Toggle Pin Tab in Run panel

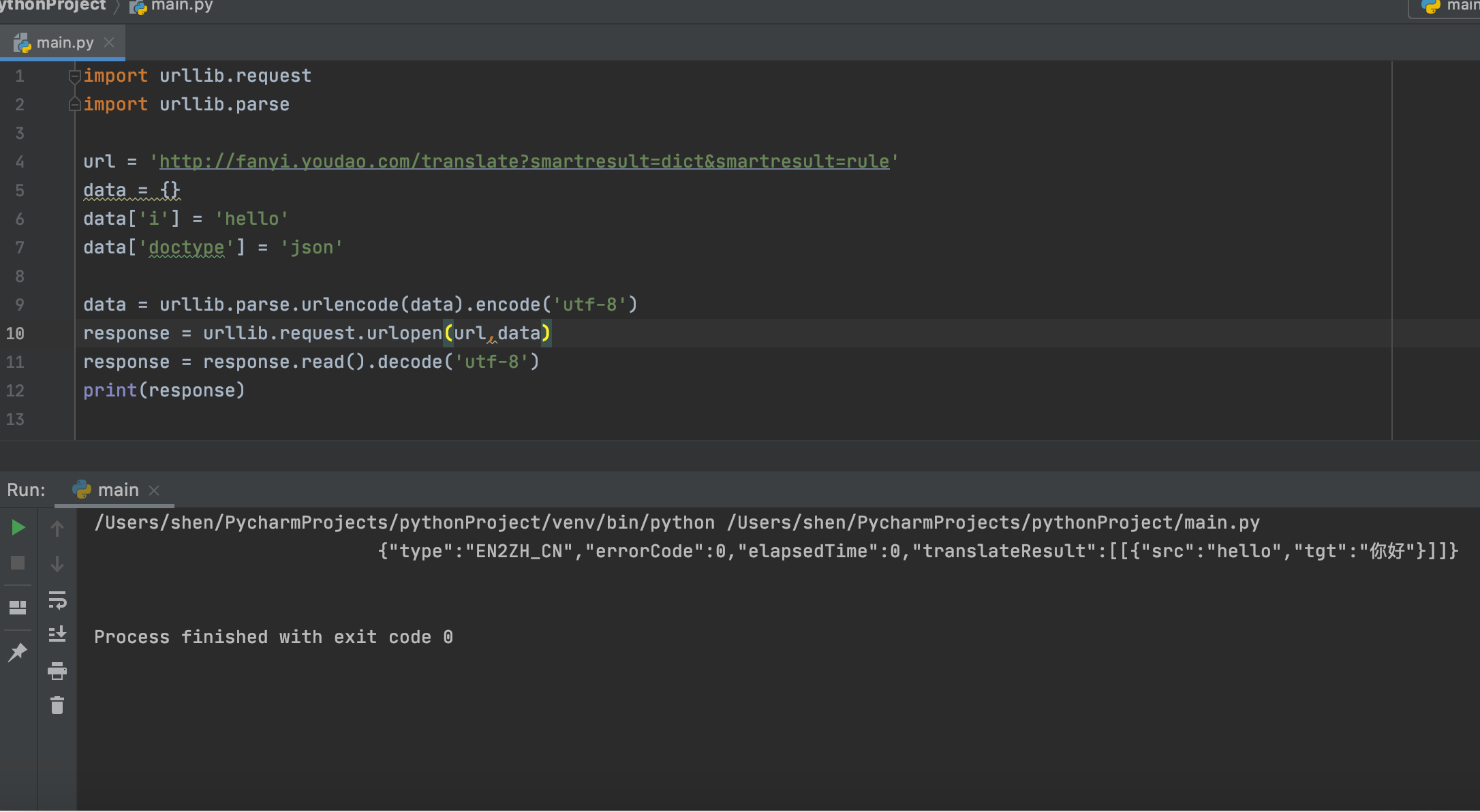click(18, 652)
